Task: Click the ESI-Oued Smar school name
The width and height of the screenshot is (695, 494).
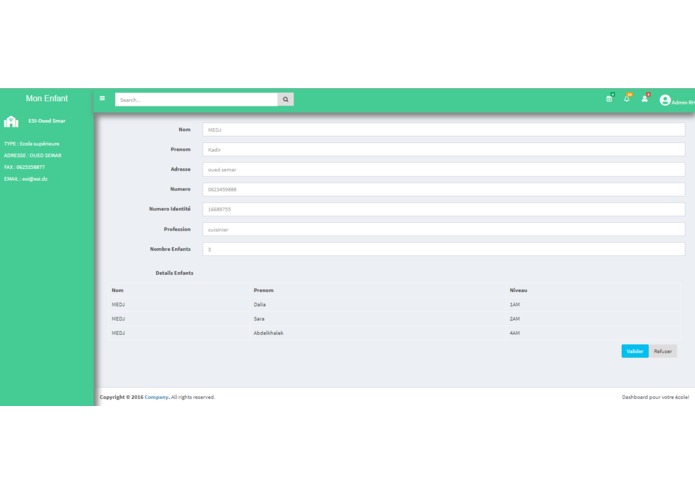Action: click(47, 121)
